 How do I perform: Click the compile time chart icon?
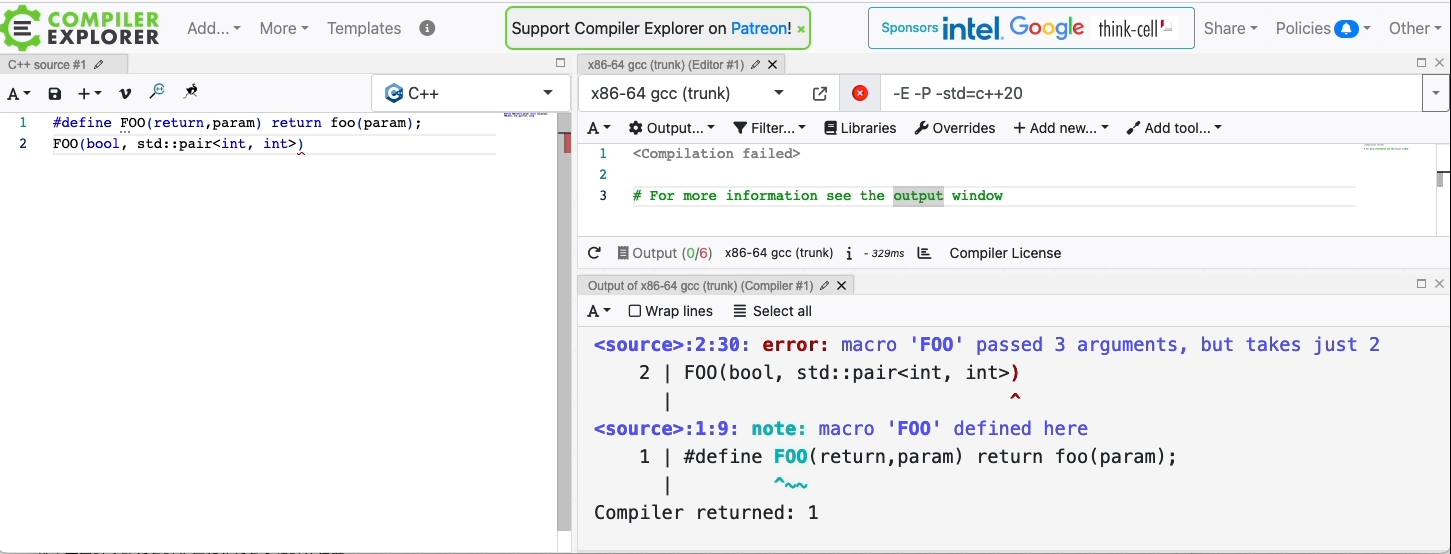tap(924, 253)
